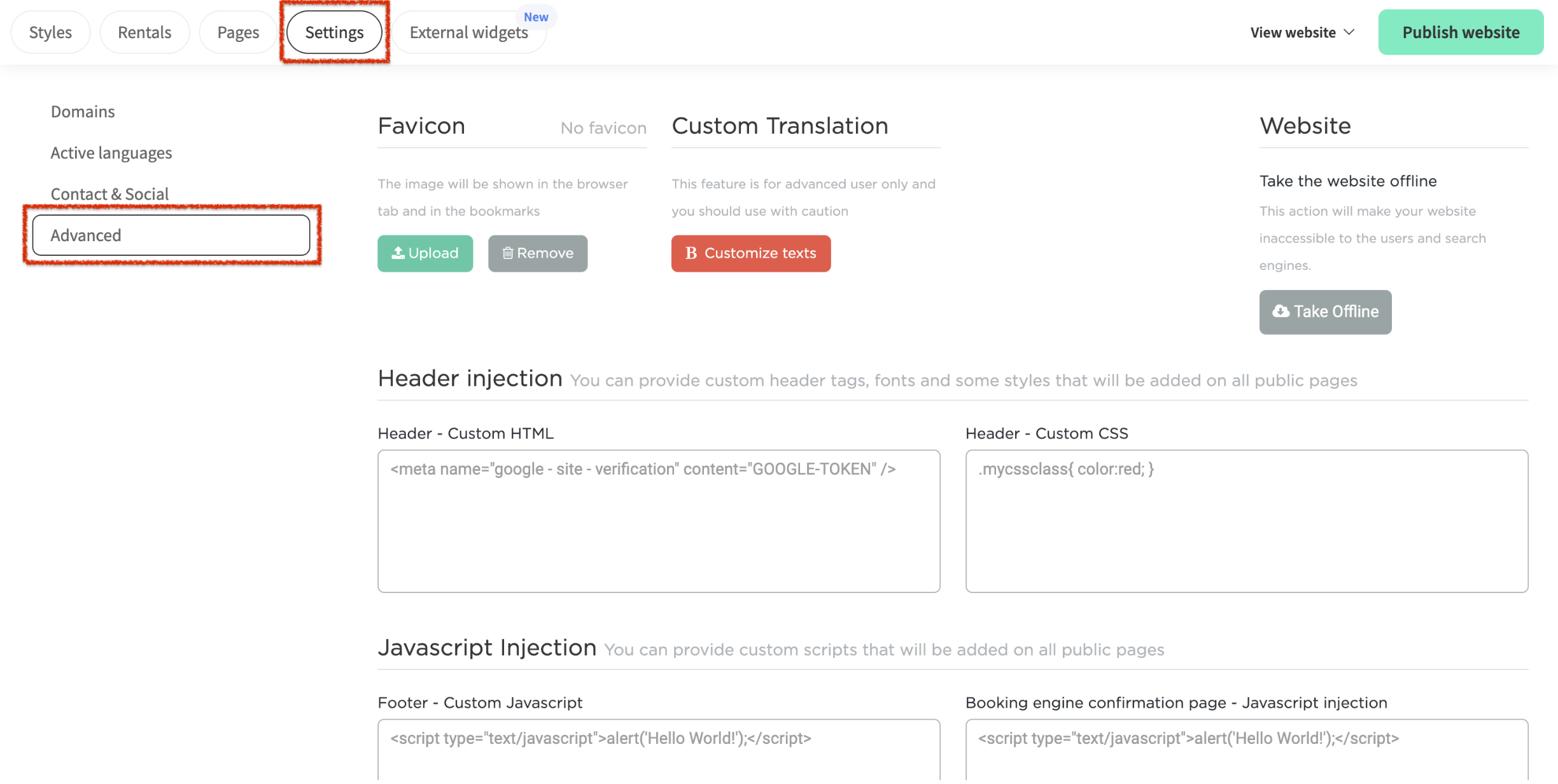Switch to the Styles tab
1558x784 pixels.
coord(50,32)
